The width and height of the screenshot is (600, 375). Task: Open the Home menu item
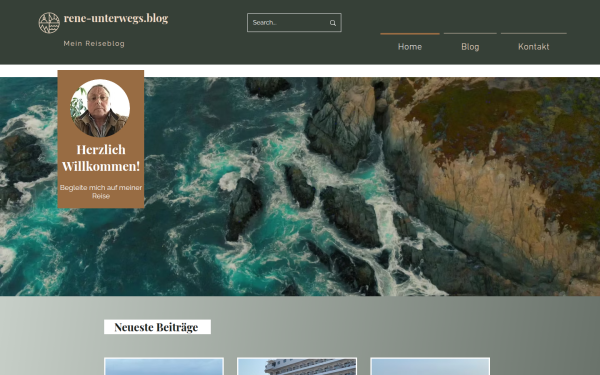click(x=410, y=47)
